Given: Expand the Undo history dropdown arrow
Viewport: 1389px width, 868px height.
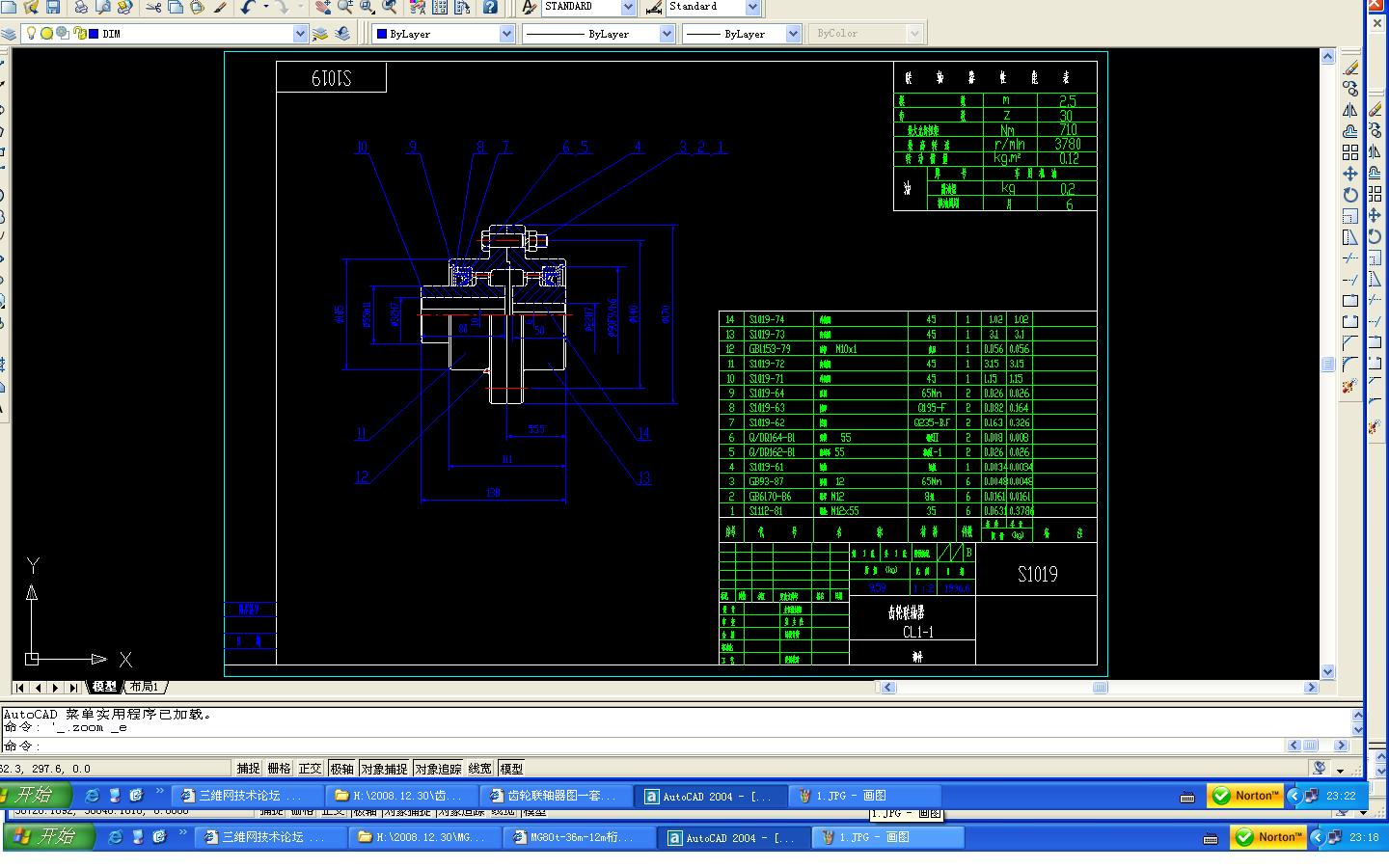Looking at the screenshot, I should coord(266,7).
